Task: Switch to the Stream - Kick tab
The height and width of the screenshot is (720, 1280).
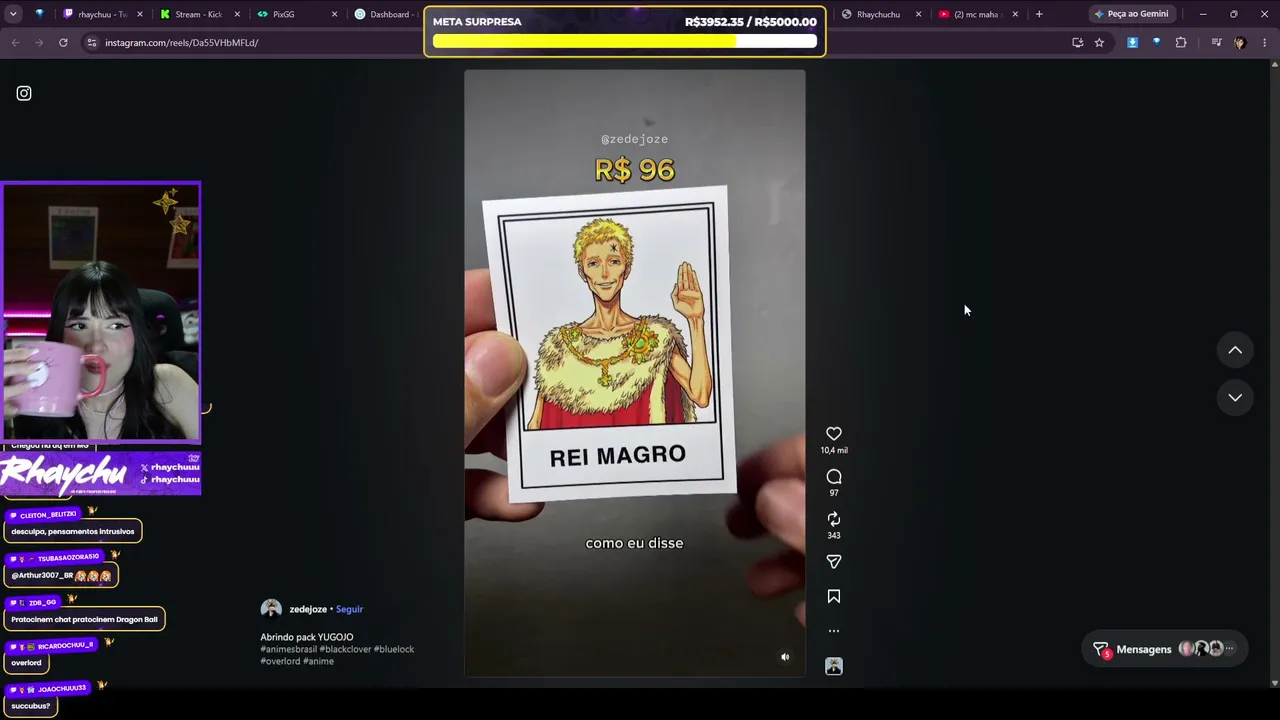Action: pos(200,14)
